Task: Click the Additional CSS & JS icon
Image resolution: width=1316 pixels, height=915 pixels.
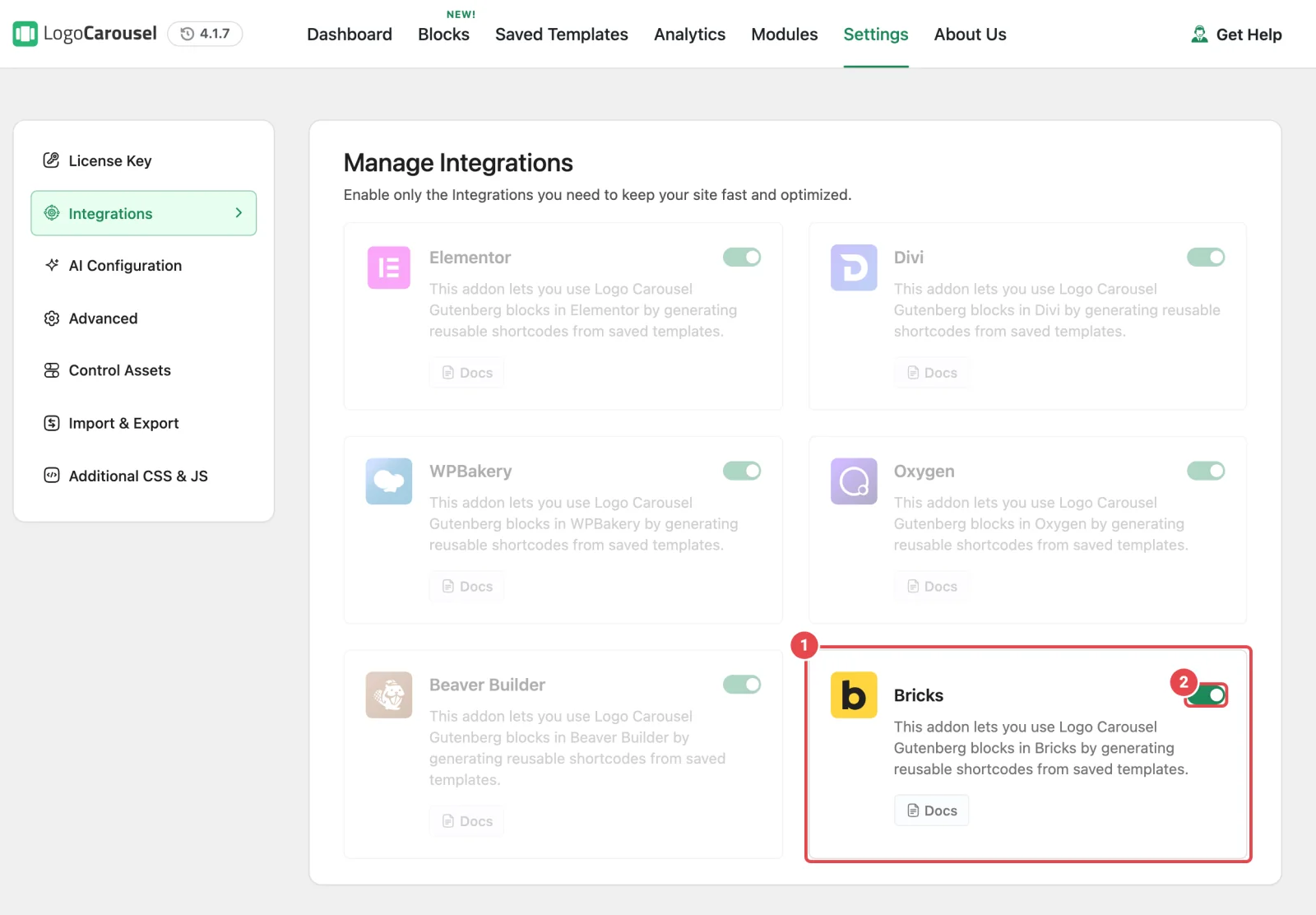Action: (52, 476)
